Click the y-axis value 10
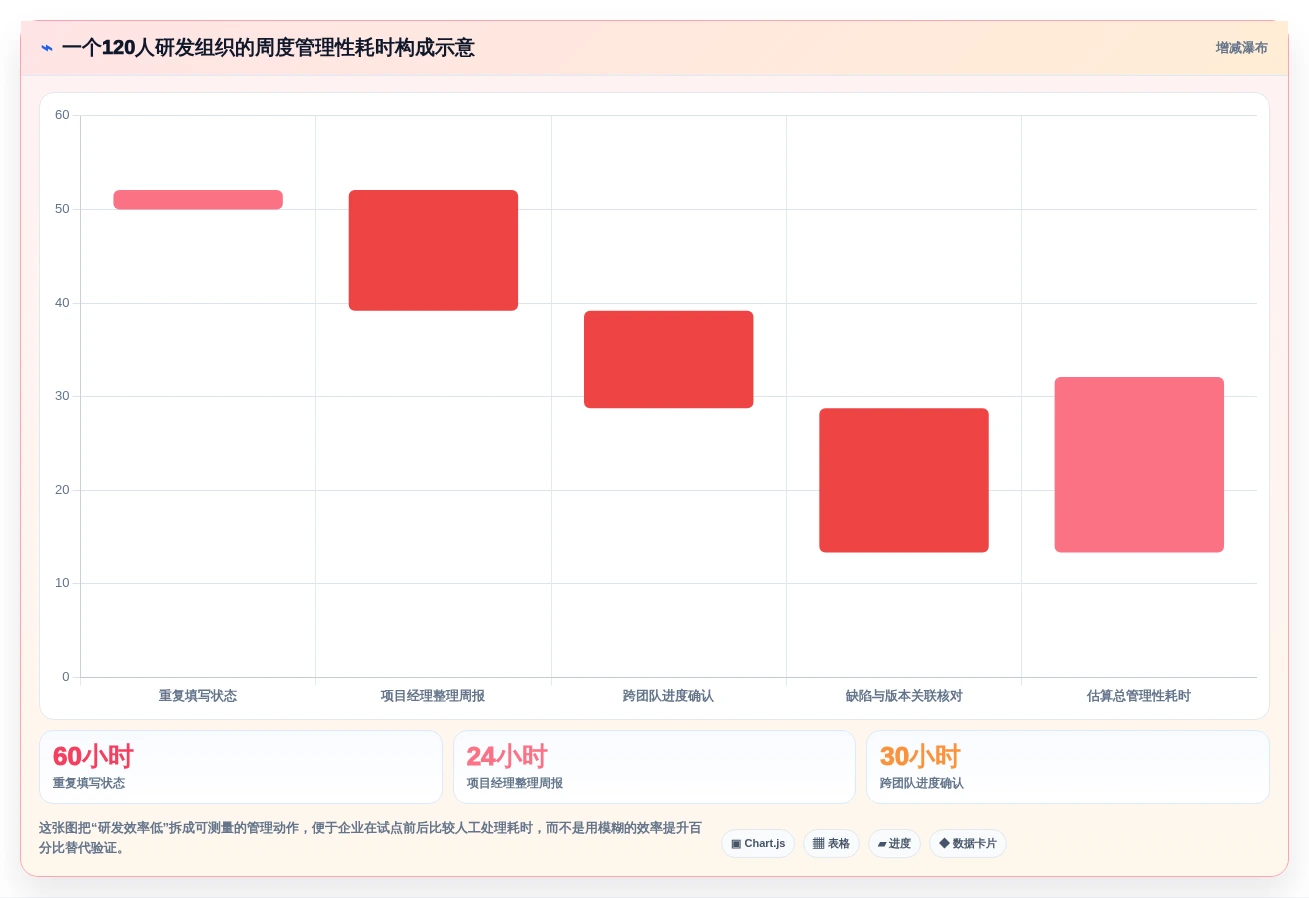 (x=62, y=583)
